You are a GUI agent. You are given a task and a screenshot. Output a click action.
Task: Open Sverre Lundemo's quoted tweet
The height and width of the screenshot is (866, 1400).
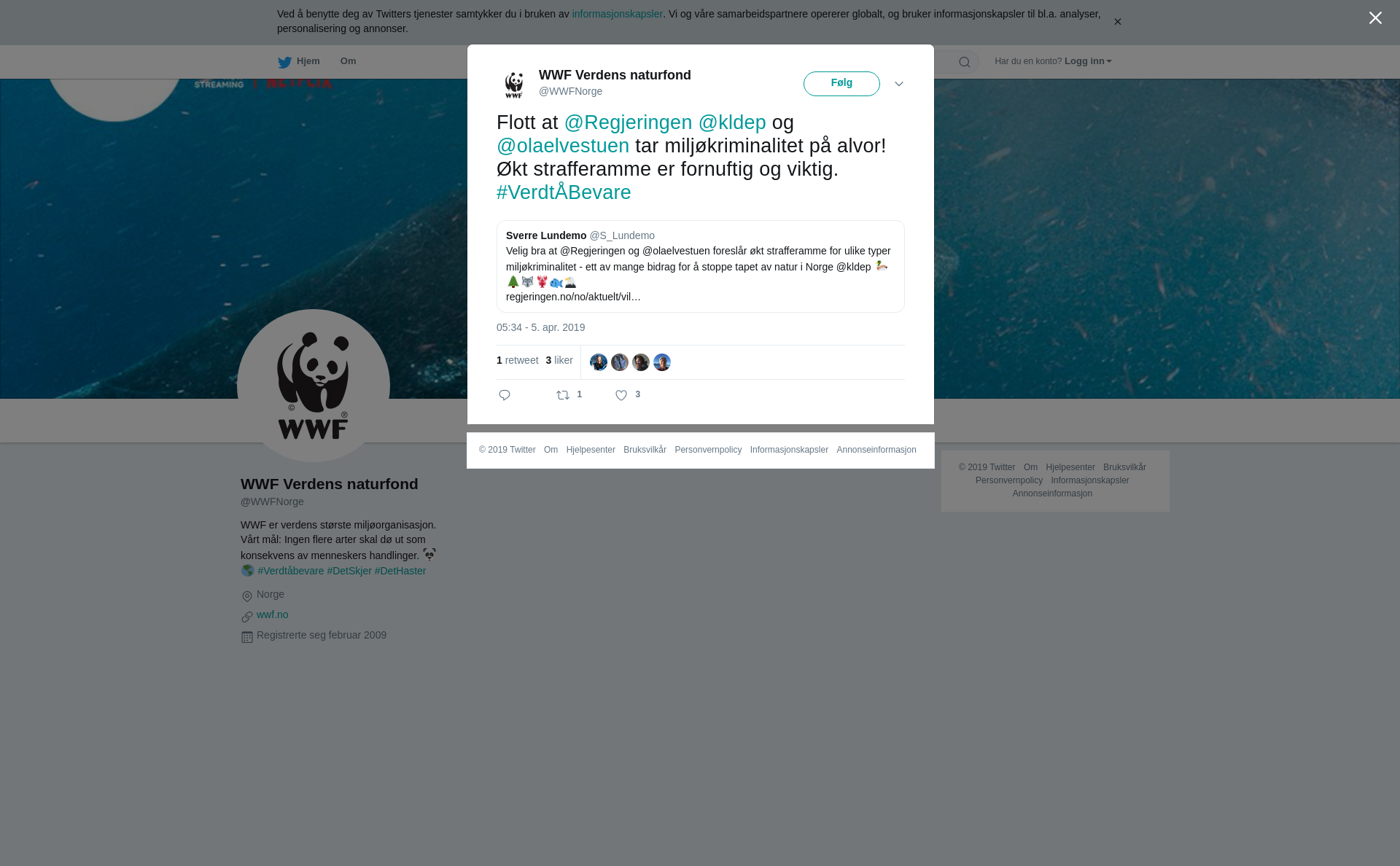700,266
